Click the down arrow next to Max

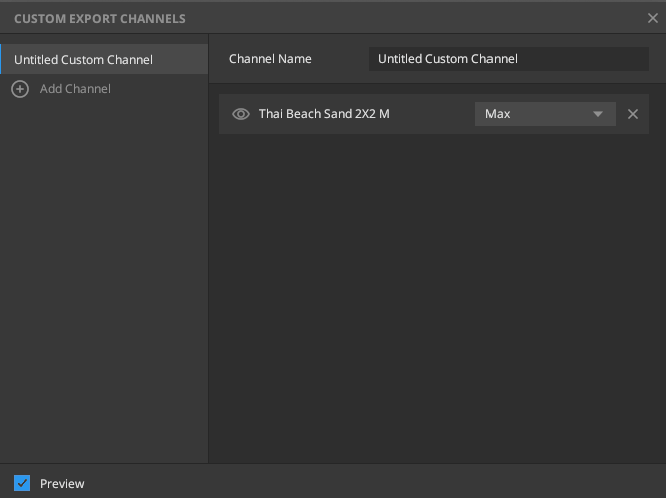[598, 114]
